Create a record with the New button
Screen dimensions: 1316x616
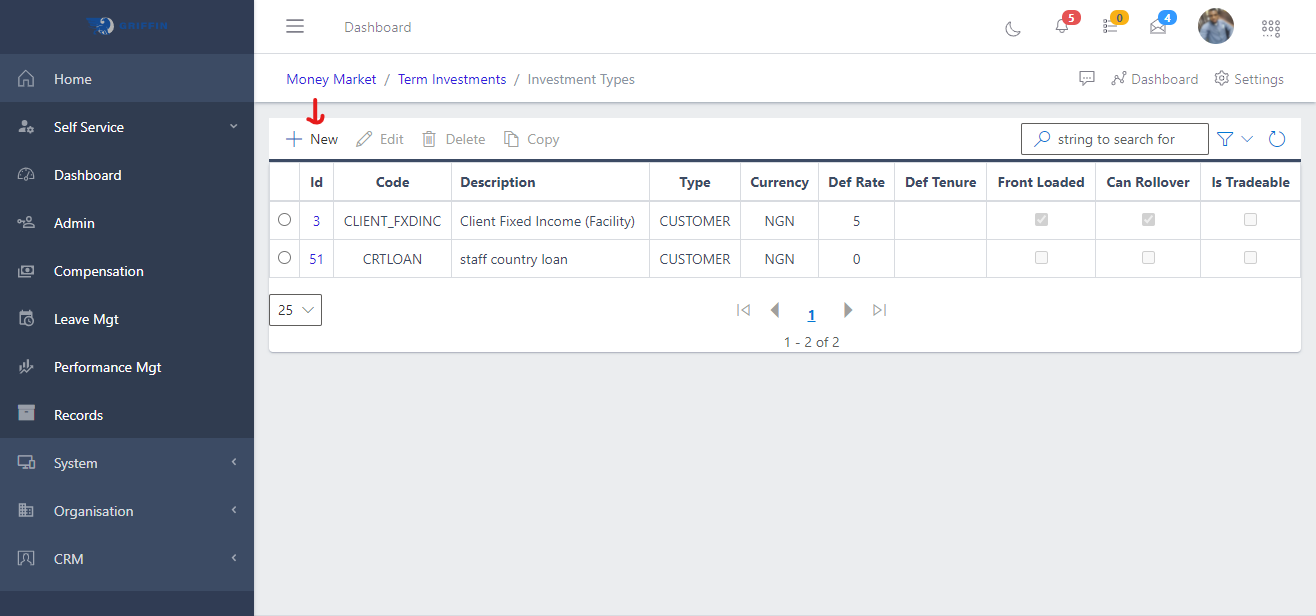[311, 138]
